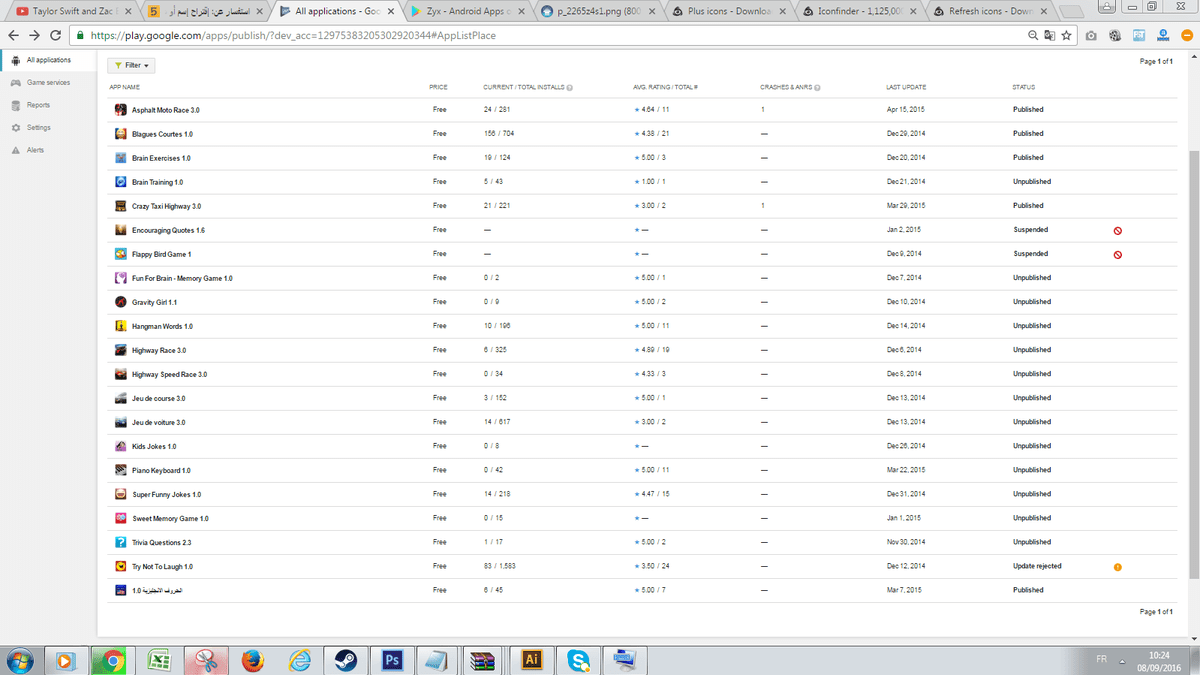Image resolution: width=1200 pixels, height=675 pixels.
Task: Open Highway Race 3.0 app link
Action: 159,350
